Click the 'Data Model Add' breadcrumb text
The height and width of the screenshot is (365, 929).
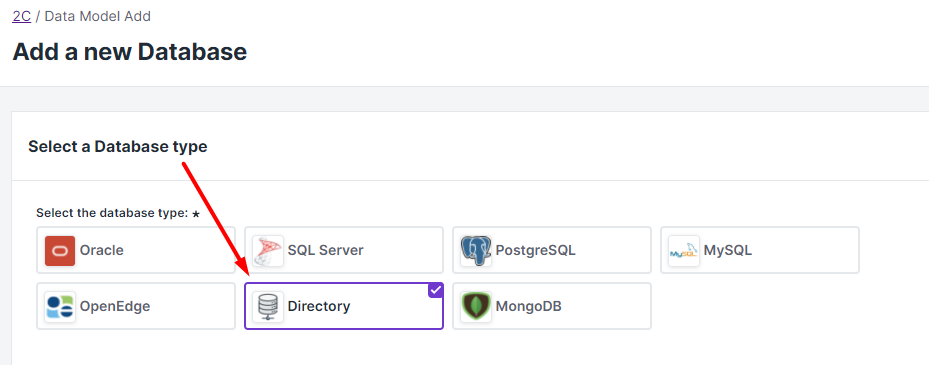(x=98, y=16)
